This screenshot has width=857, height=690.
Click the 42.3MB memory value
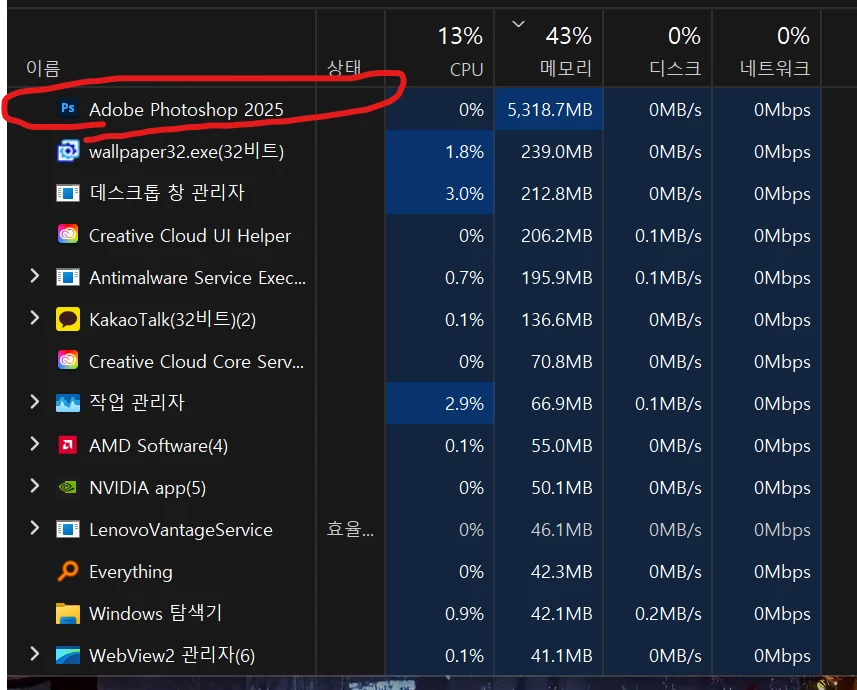561,572
